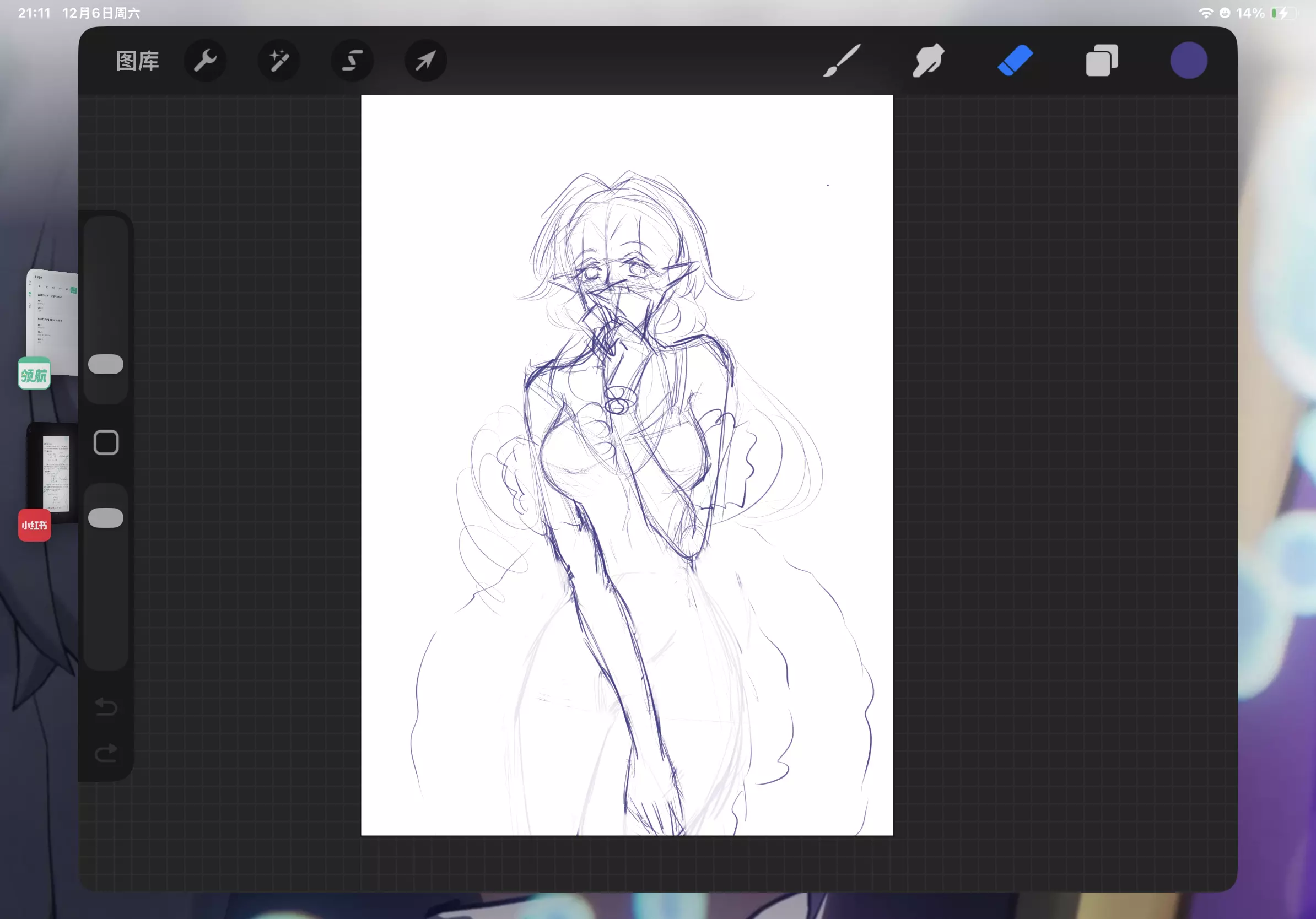Select the Brush tool
This screenshot has width=1316, height=919.
[x=842, y=61]
